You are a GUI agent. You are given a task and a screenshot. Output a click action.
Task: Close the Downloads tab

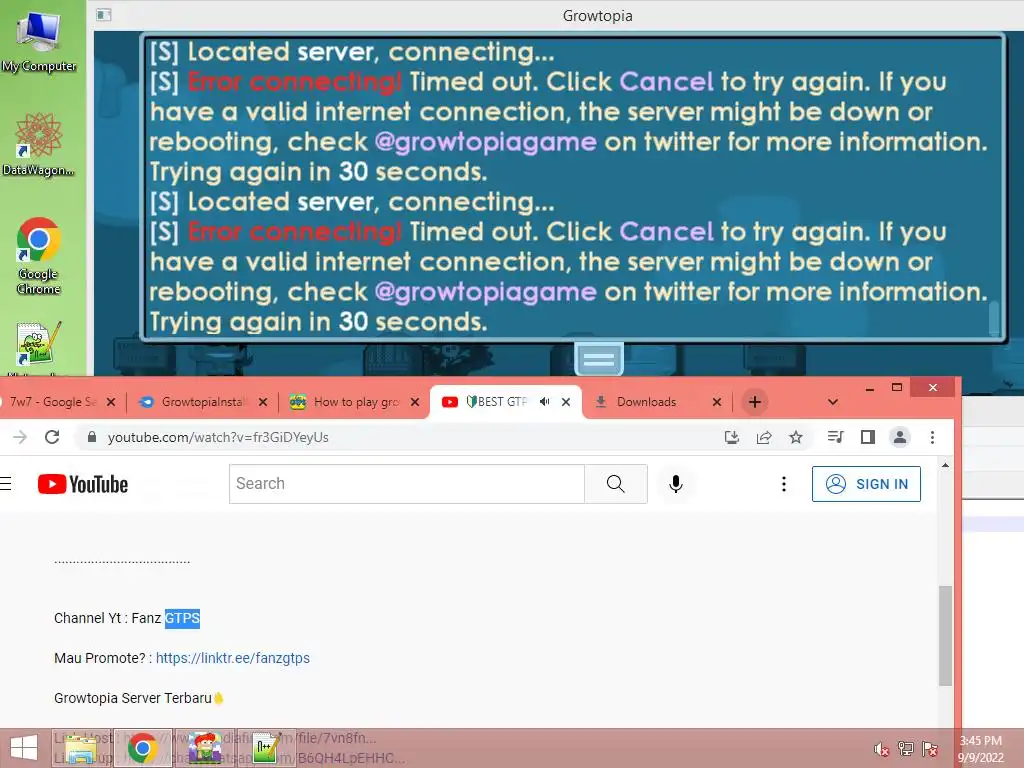point(717,402)
